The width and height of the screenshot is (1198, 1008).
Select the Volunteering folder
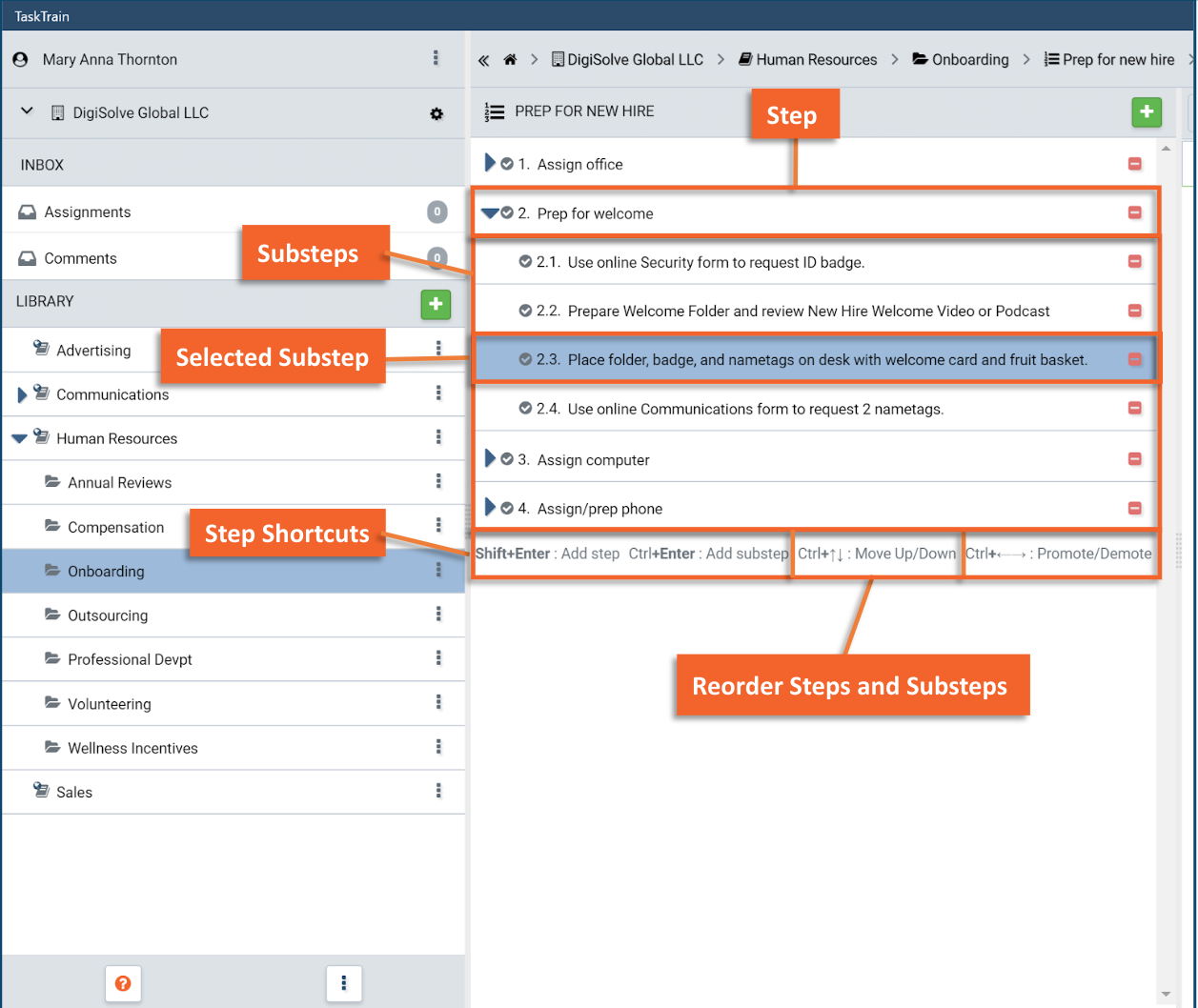pos(233,704)
